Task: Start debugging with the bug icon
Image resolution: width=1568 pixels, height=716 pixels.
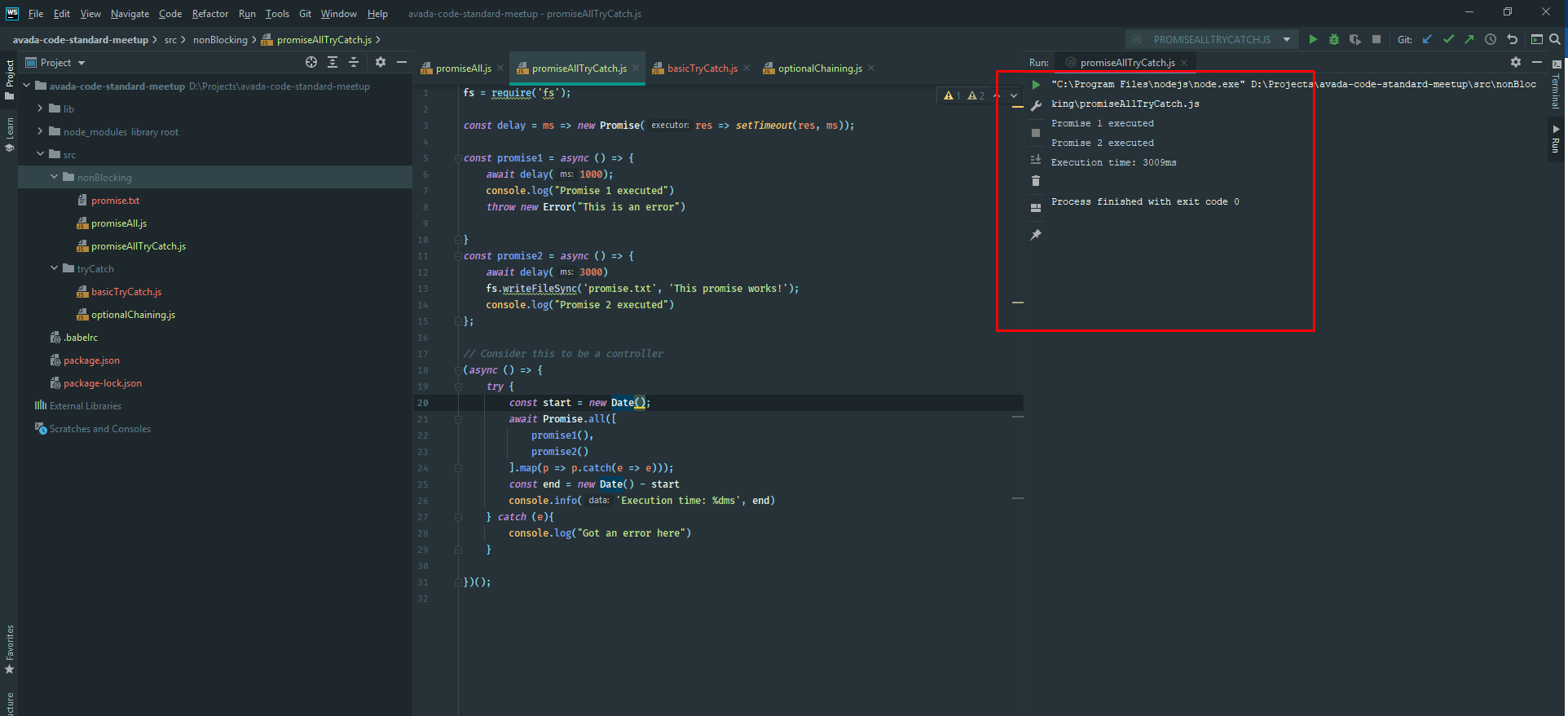Action: 1334,39
